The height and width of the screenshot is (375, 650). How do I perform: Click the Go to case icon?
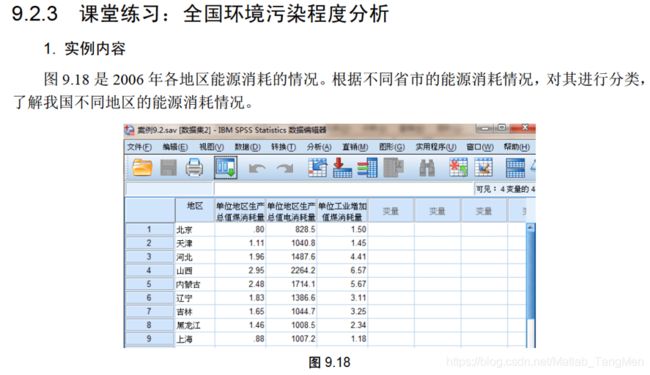coord(318,167)
